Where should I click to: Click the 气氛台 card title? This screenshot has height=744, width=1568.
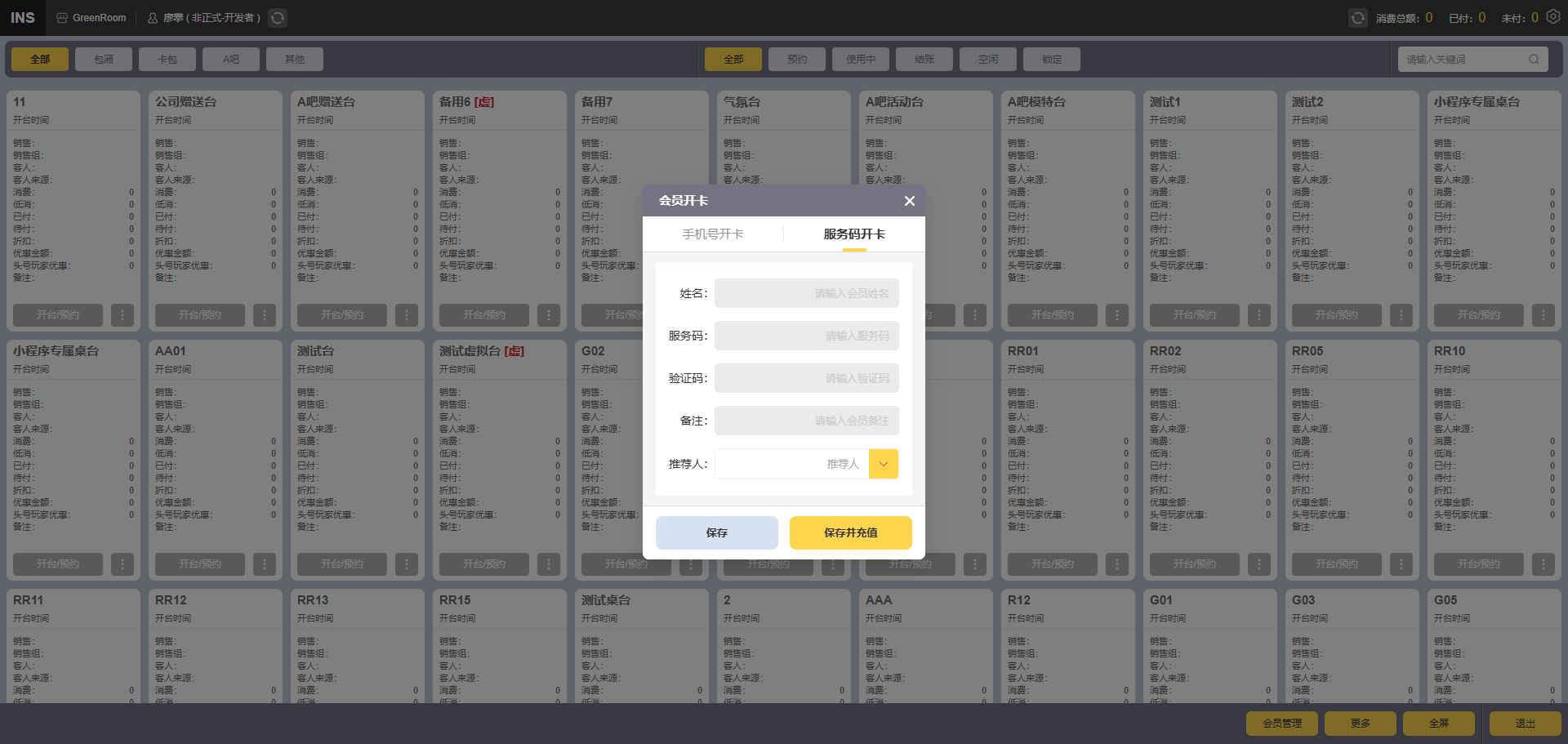(x=742, y=102)
